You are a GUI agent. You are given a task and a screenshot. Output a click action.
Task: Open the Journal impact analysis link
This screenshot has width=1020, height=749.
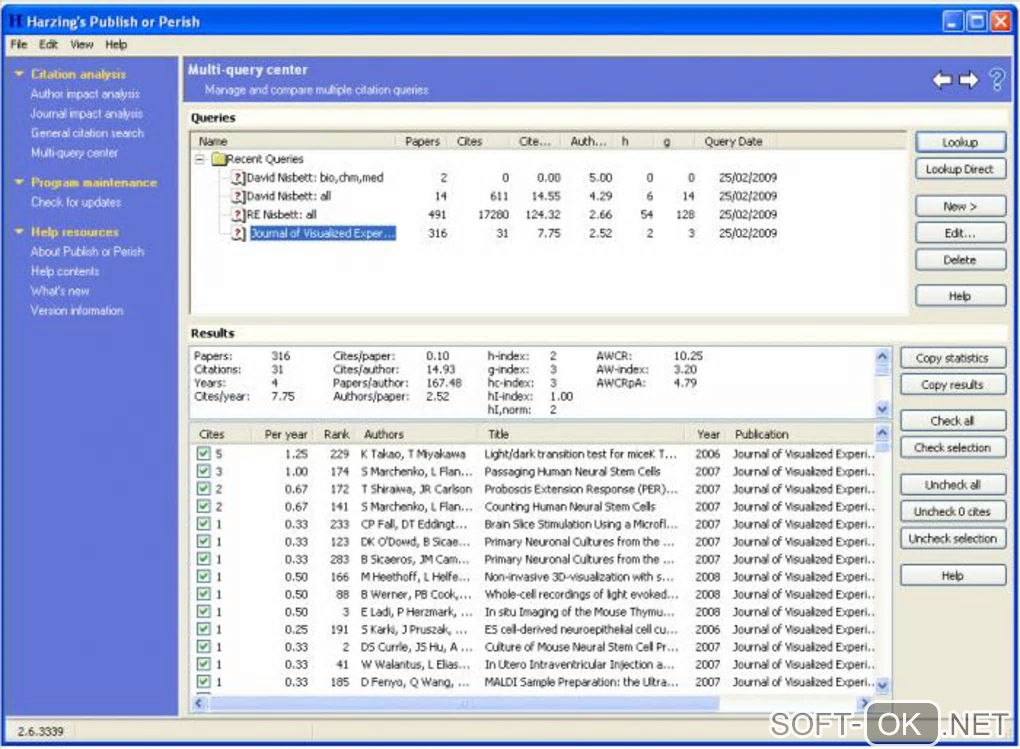point(86,114)
